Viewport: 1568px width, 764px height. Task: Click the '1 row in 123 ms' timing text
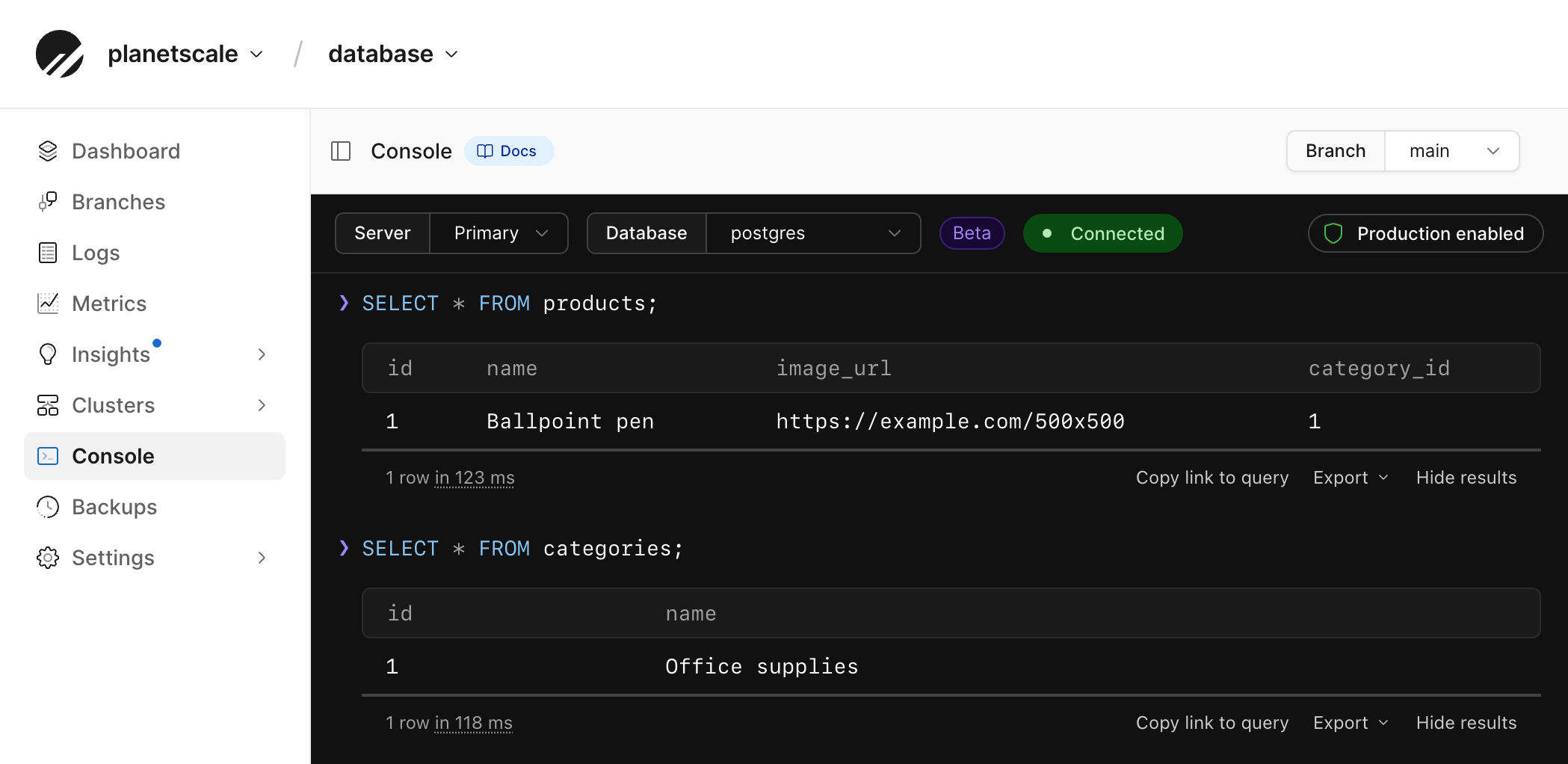pos(450,478)
